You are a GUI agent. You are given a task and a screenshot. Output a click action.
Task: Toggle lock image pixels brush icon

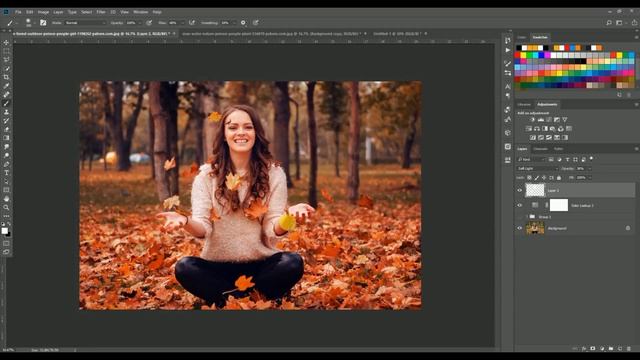[x=537, y=178]
